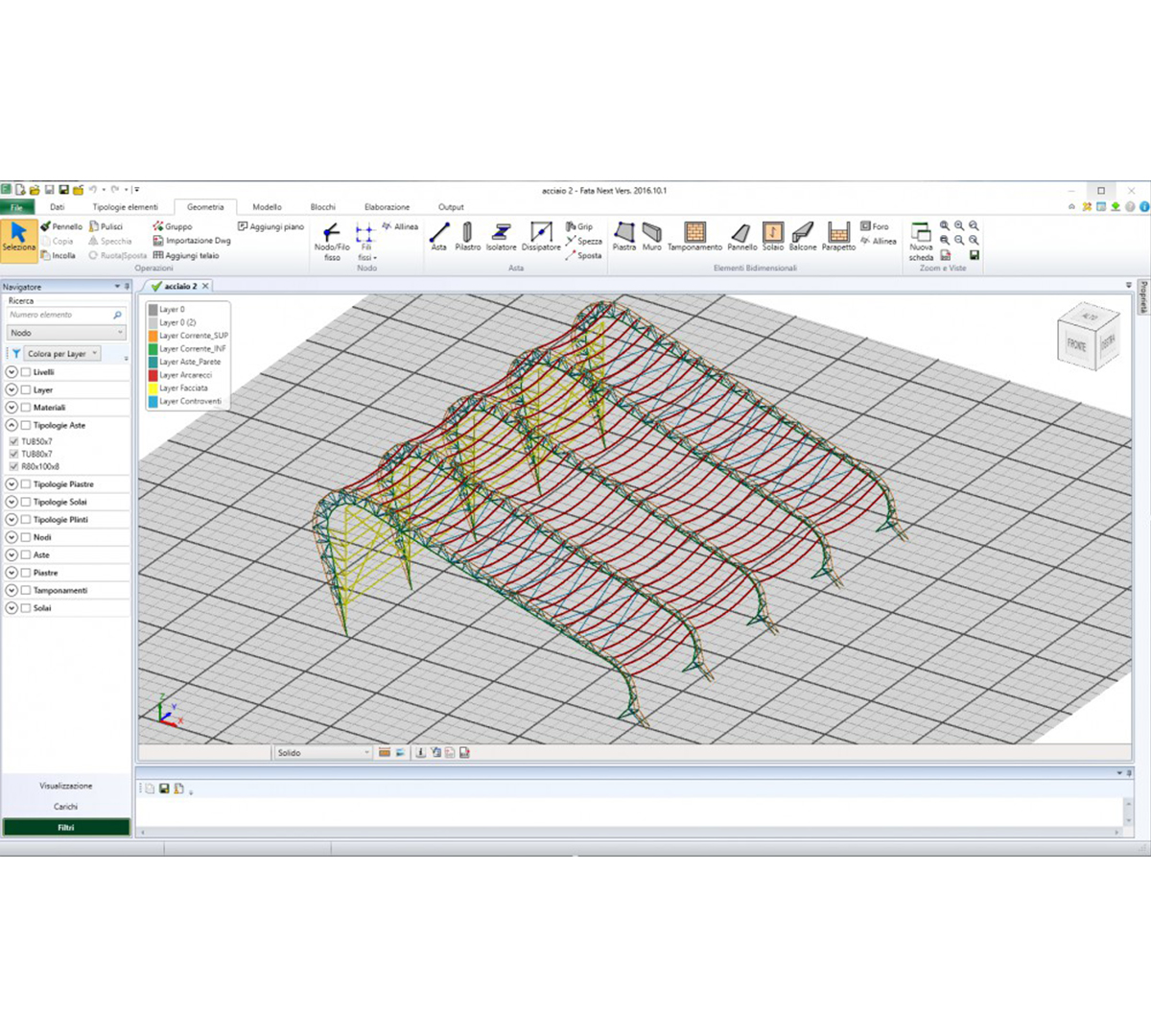Enable the Livelli checkbox
The image size is (1151, 1036).
click(x=26, y=372)
